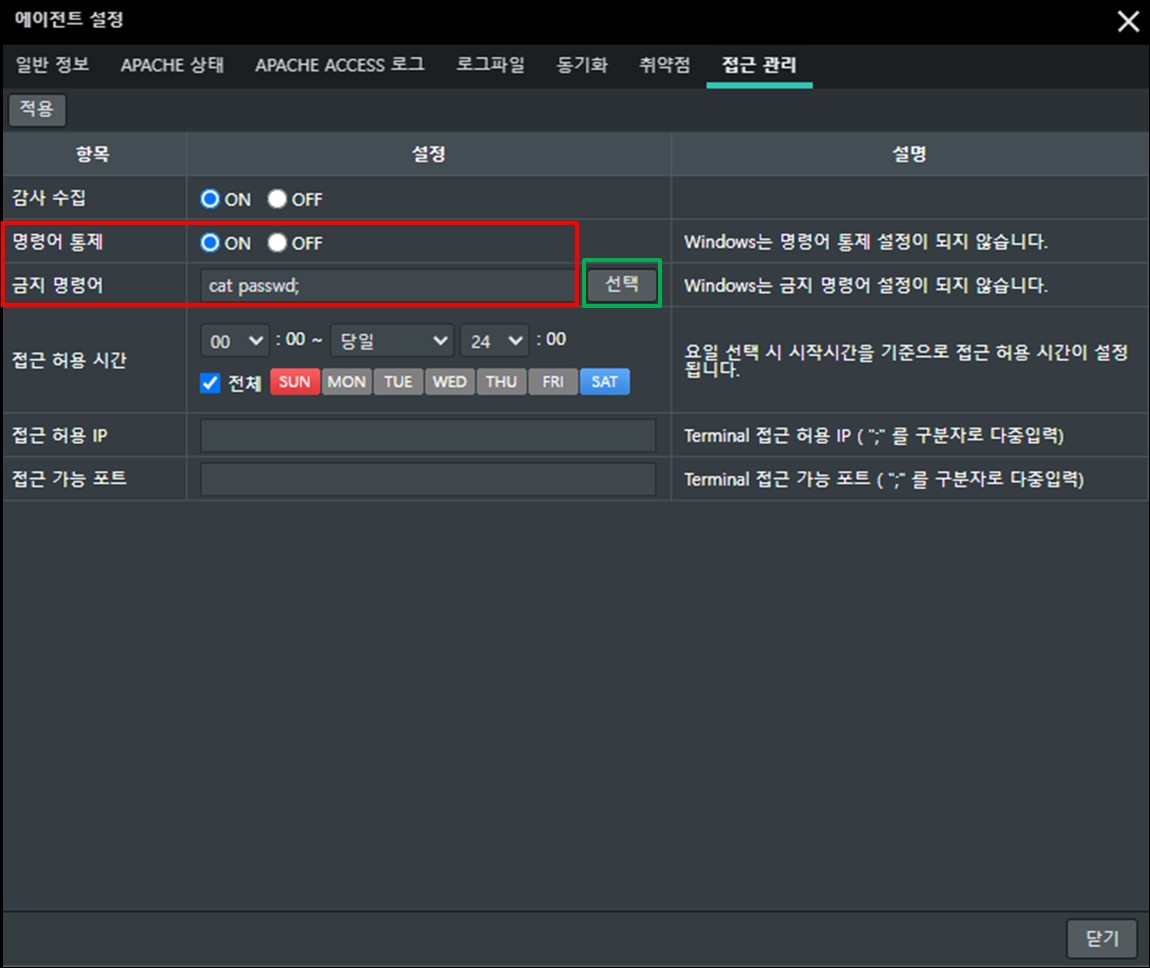Set 명령어 통제 to OFF
The height and width of the screenshot is (968, 1150).
[277, 243]
